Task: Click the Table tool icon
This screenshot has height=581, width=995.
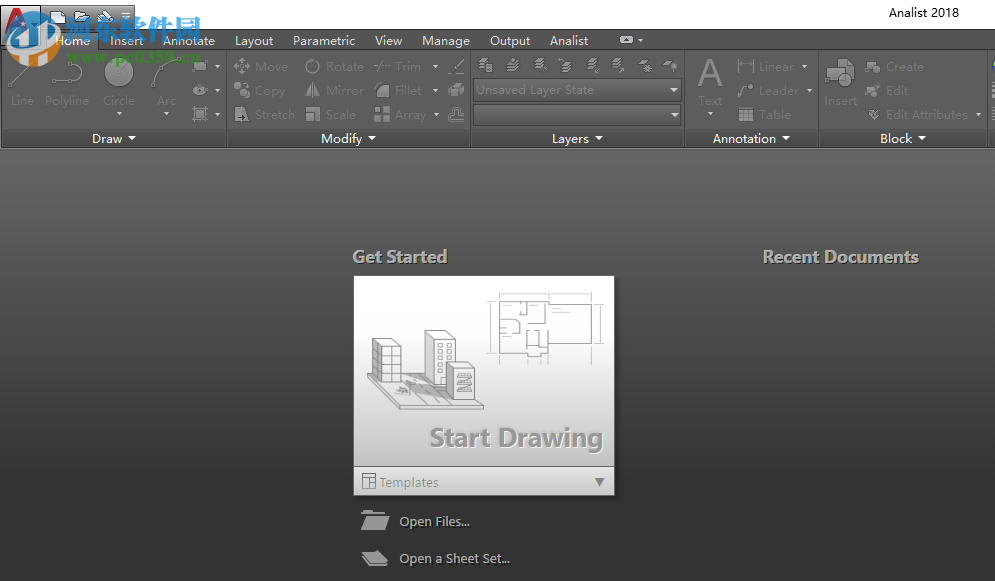Action: (x=746, y=115)
